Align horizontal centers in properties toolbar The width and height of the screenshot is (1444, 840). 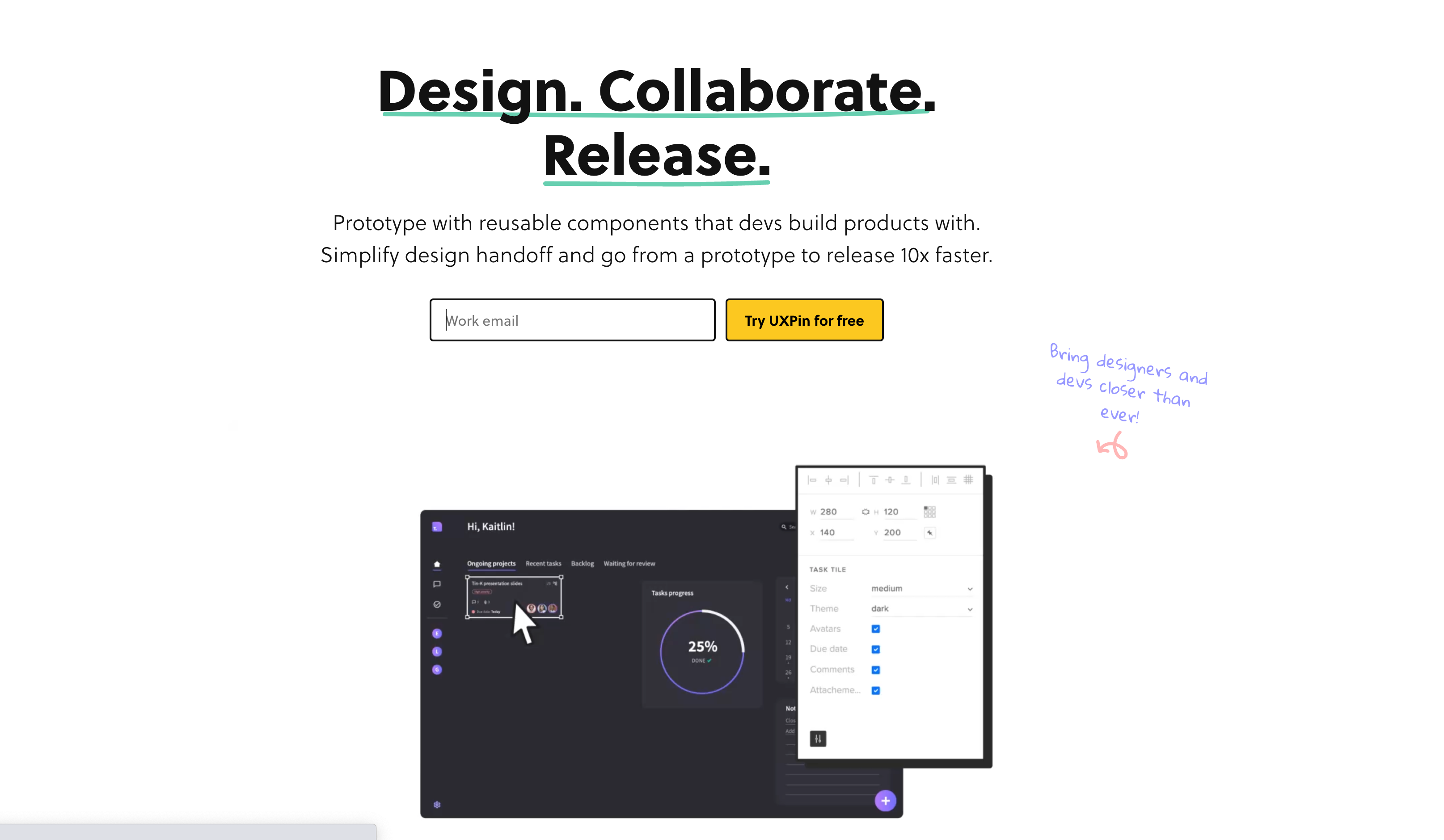pos(828,480)
